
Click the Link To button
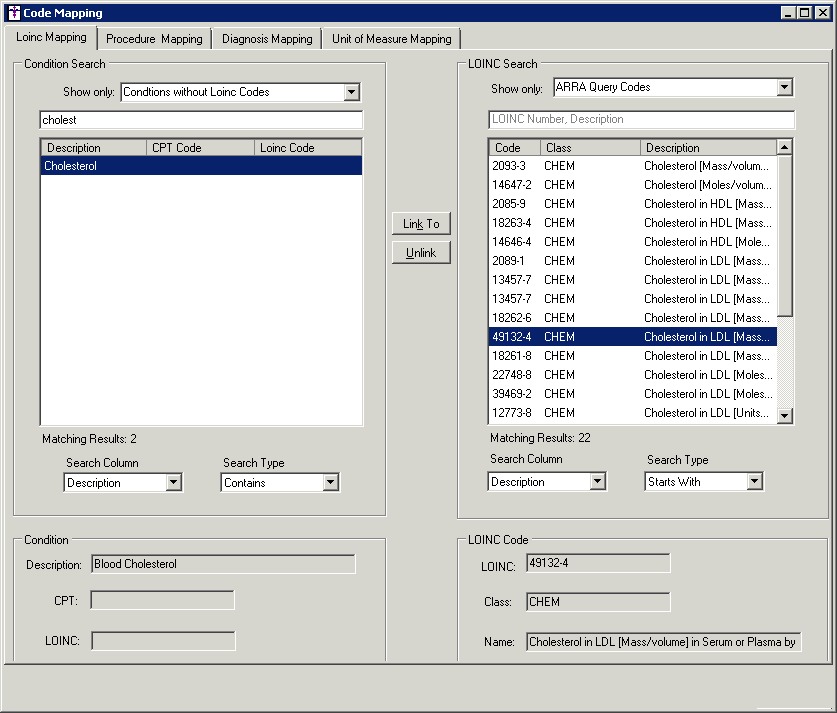(421, 224)
